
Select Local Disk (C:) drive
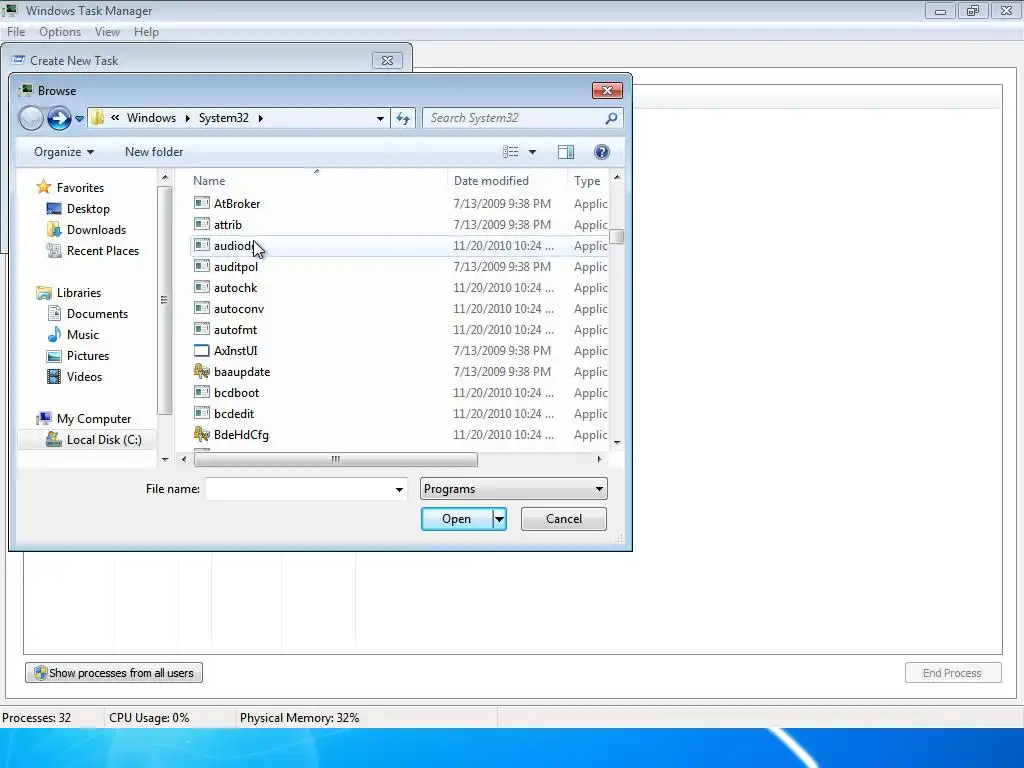tap(104, 440)
